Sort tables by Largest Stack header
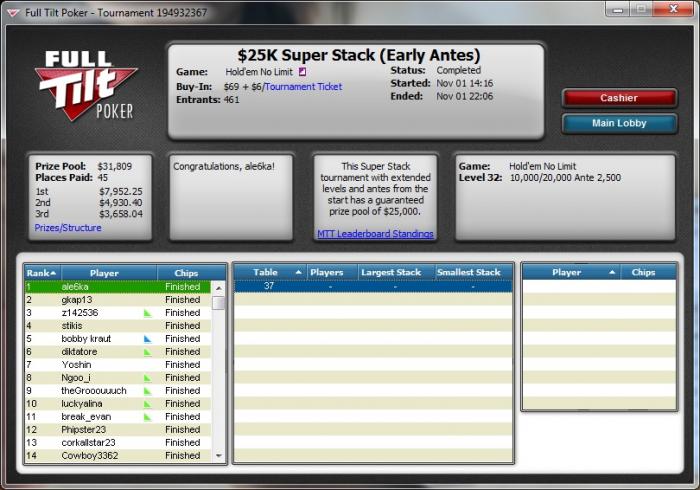700x490 pixels. [396, 272]
